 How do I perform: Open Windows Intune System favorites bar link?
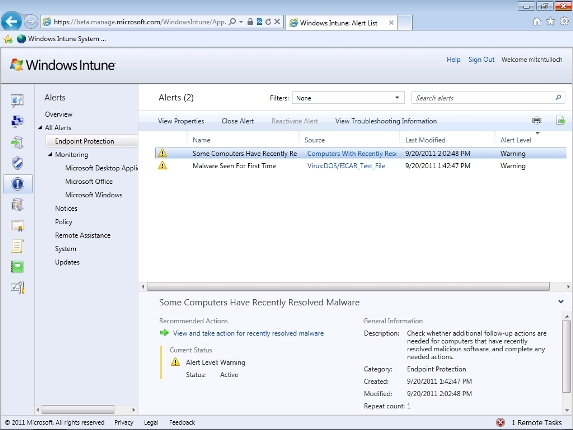[62, 39]
